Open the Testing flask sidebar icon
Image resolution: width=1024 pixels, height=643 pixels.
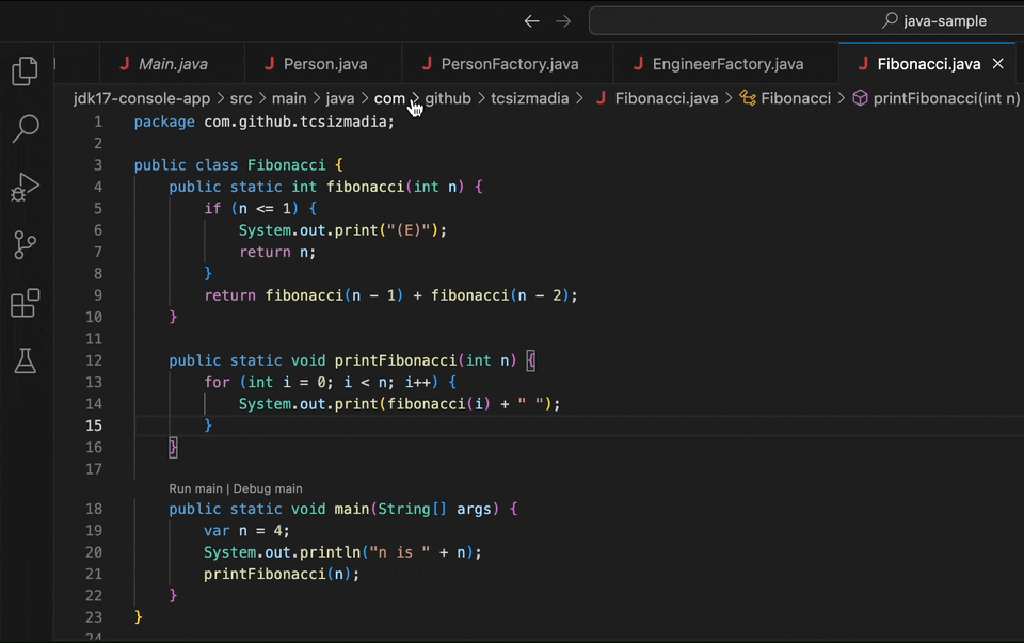point(25,361)
